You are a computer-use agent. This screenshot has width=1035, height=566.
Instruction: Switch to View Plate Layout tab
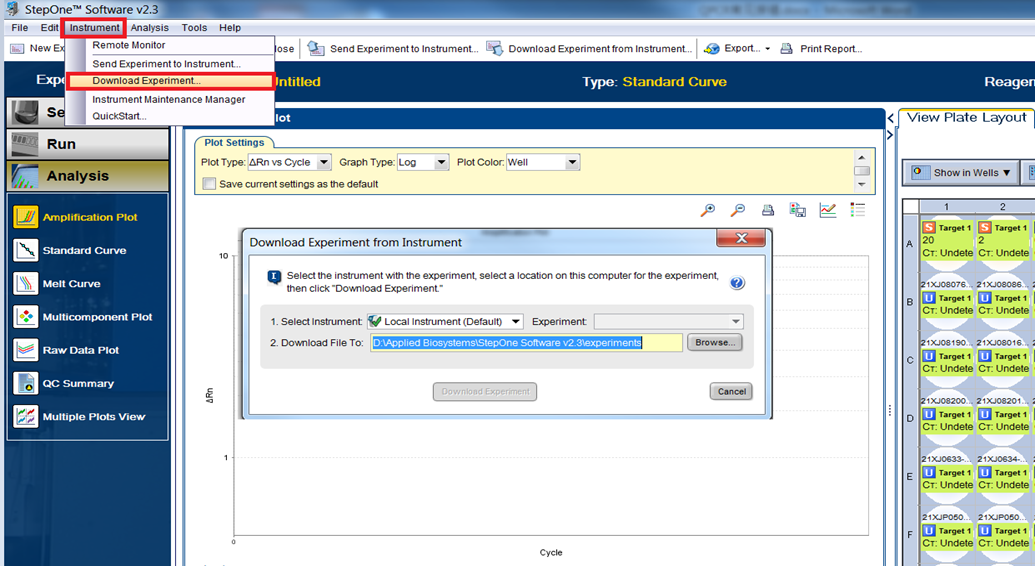[966, 118]
